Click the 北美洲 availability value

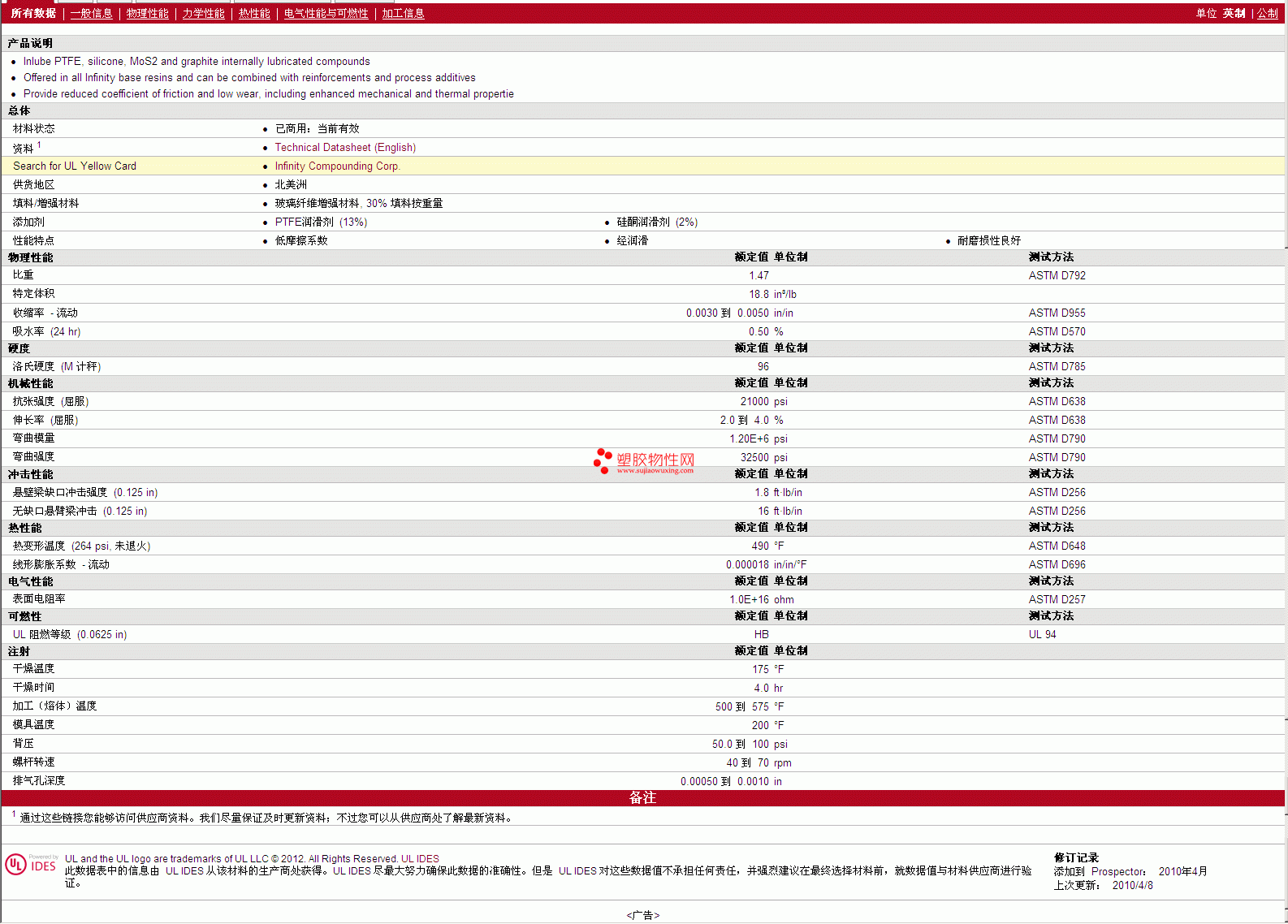coord(291,185)
